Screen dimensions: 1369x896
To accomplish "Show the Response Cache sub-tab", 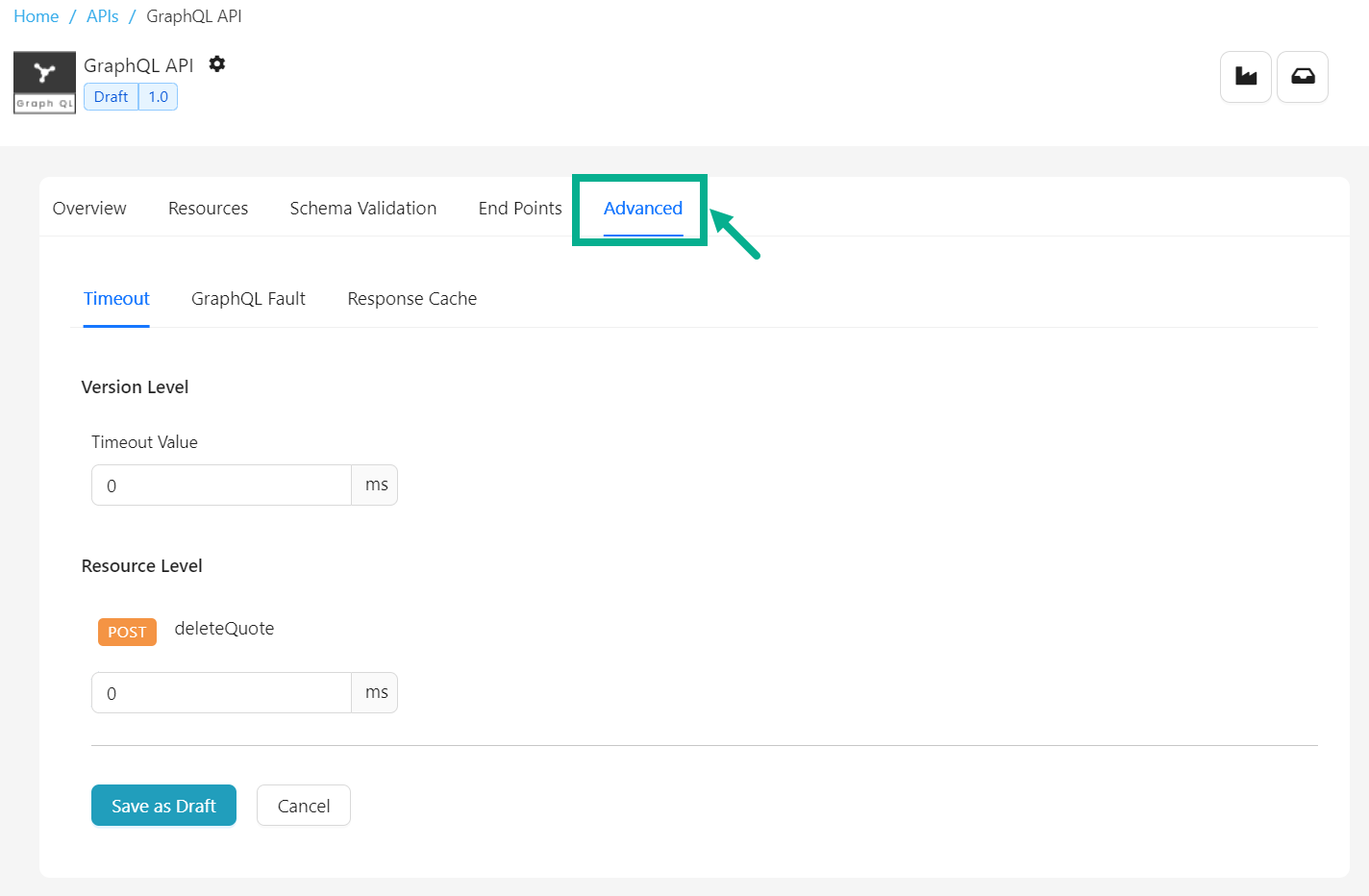I will coord(412,299).
